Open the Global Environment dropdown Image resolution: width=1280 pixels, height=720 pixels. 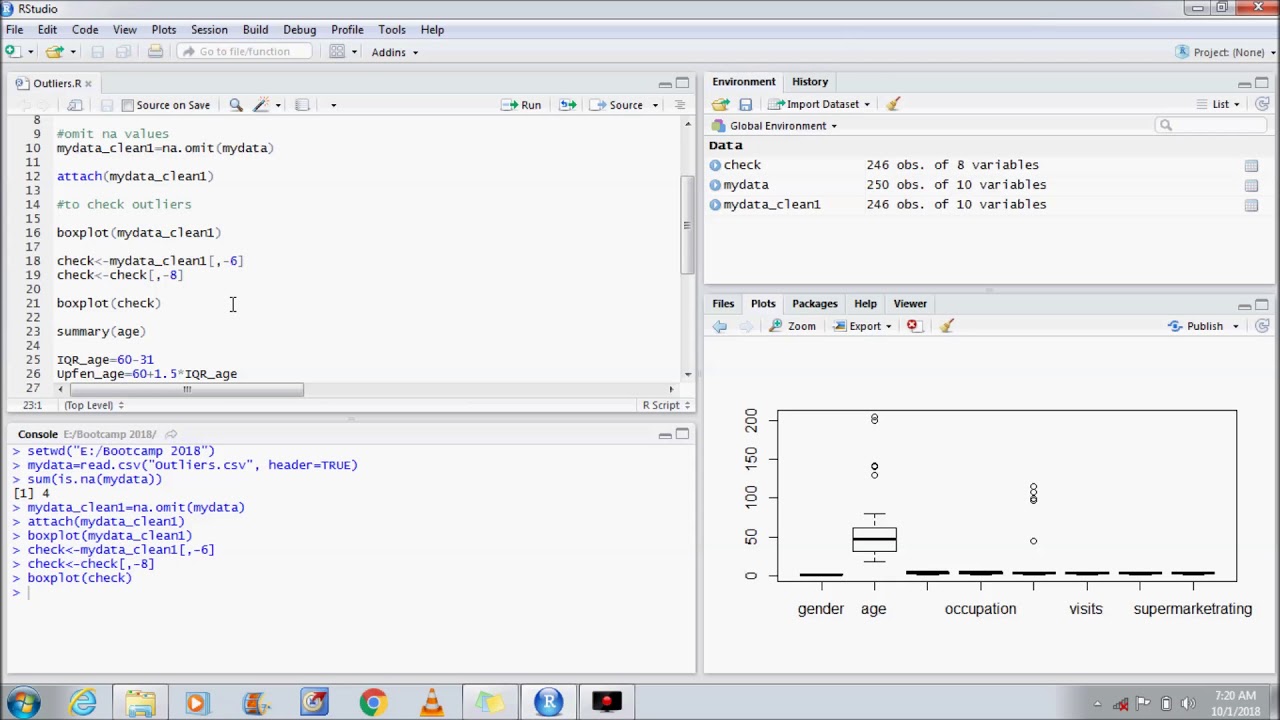pos(774,126)
